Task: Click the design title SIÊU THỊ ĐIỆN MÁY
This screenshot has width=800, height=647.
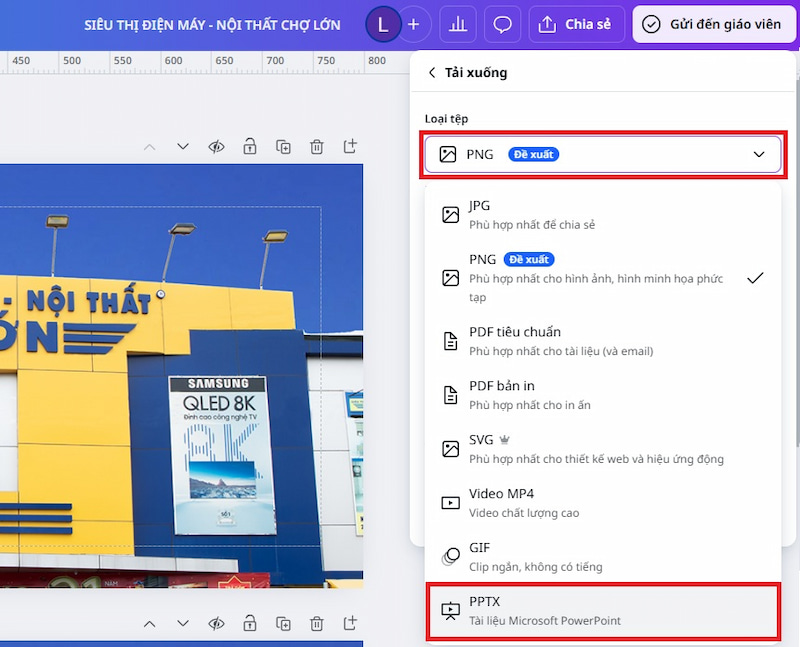Action: pyautogui.click(x=212, y=25)
